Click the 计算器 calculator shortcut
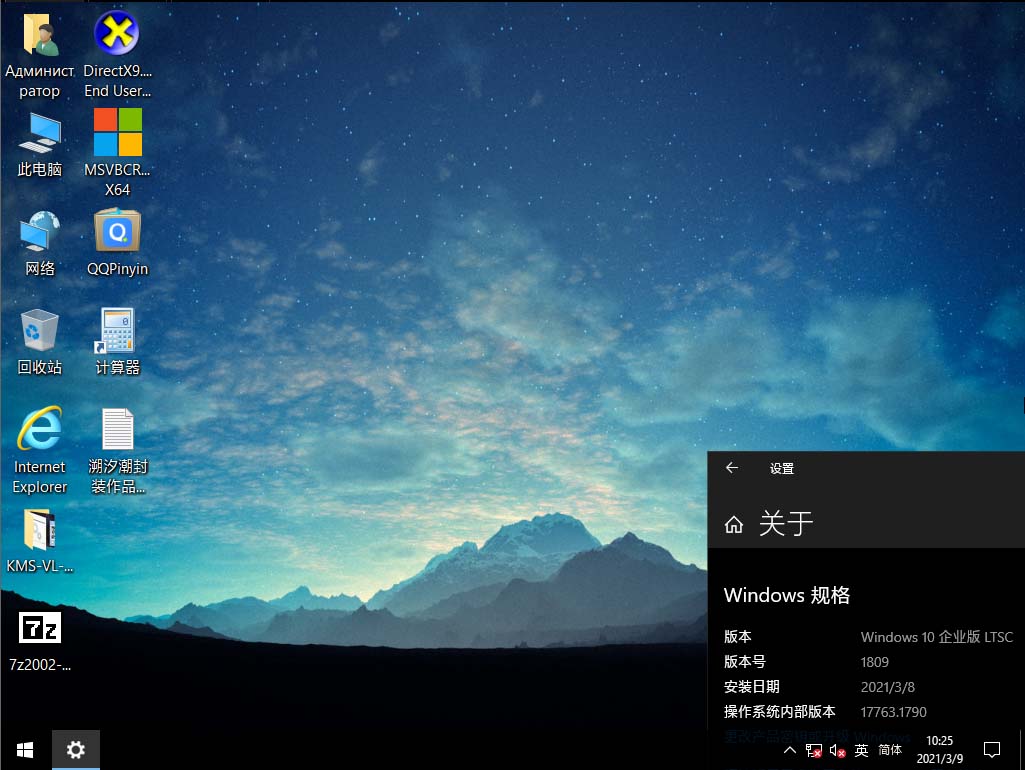1025x770 pixels. [117, 330]
